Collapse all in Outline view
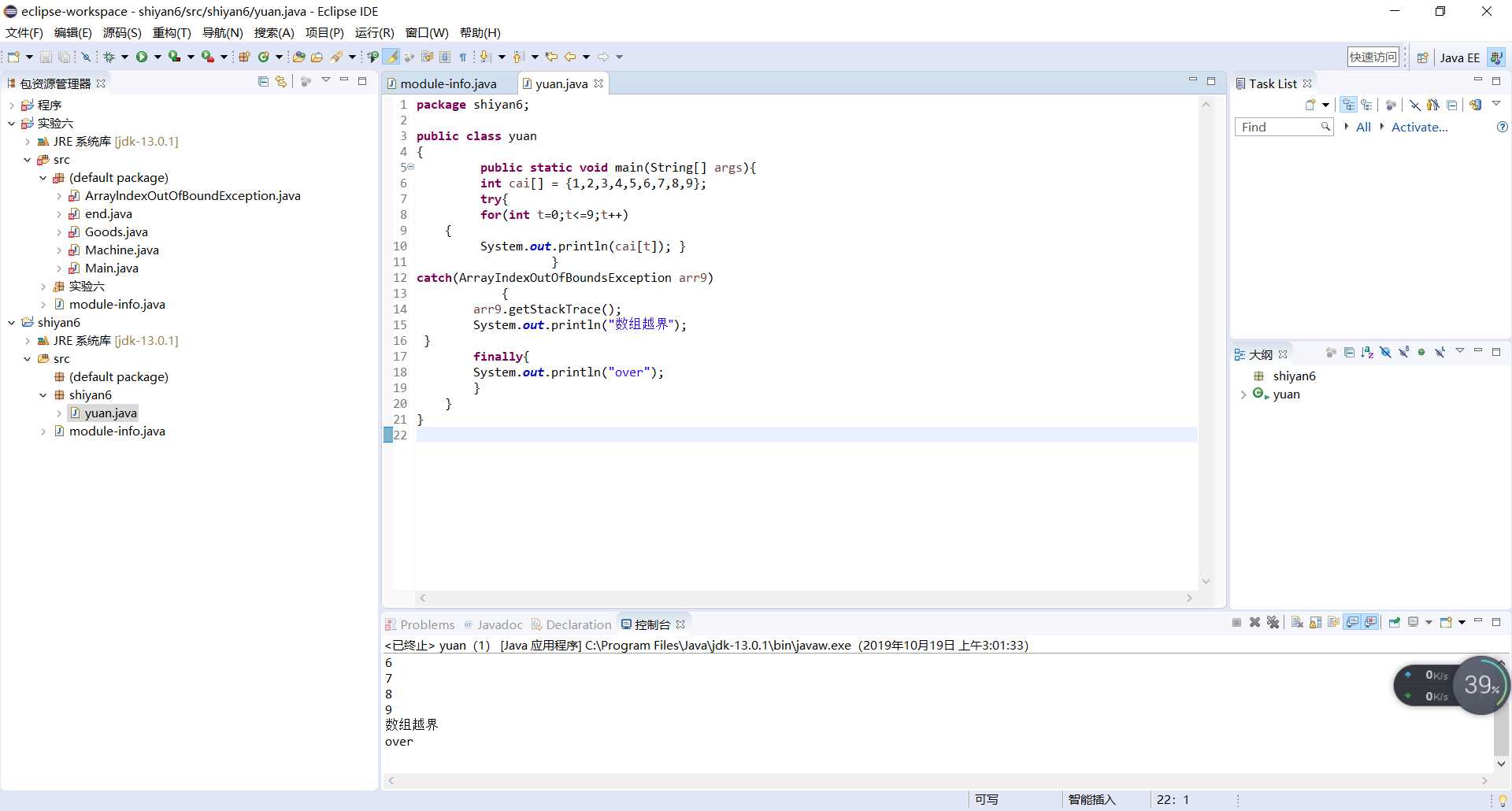 pyautogui.click(x=1349, y=353)
